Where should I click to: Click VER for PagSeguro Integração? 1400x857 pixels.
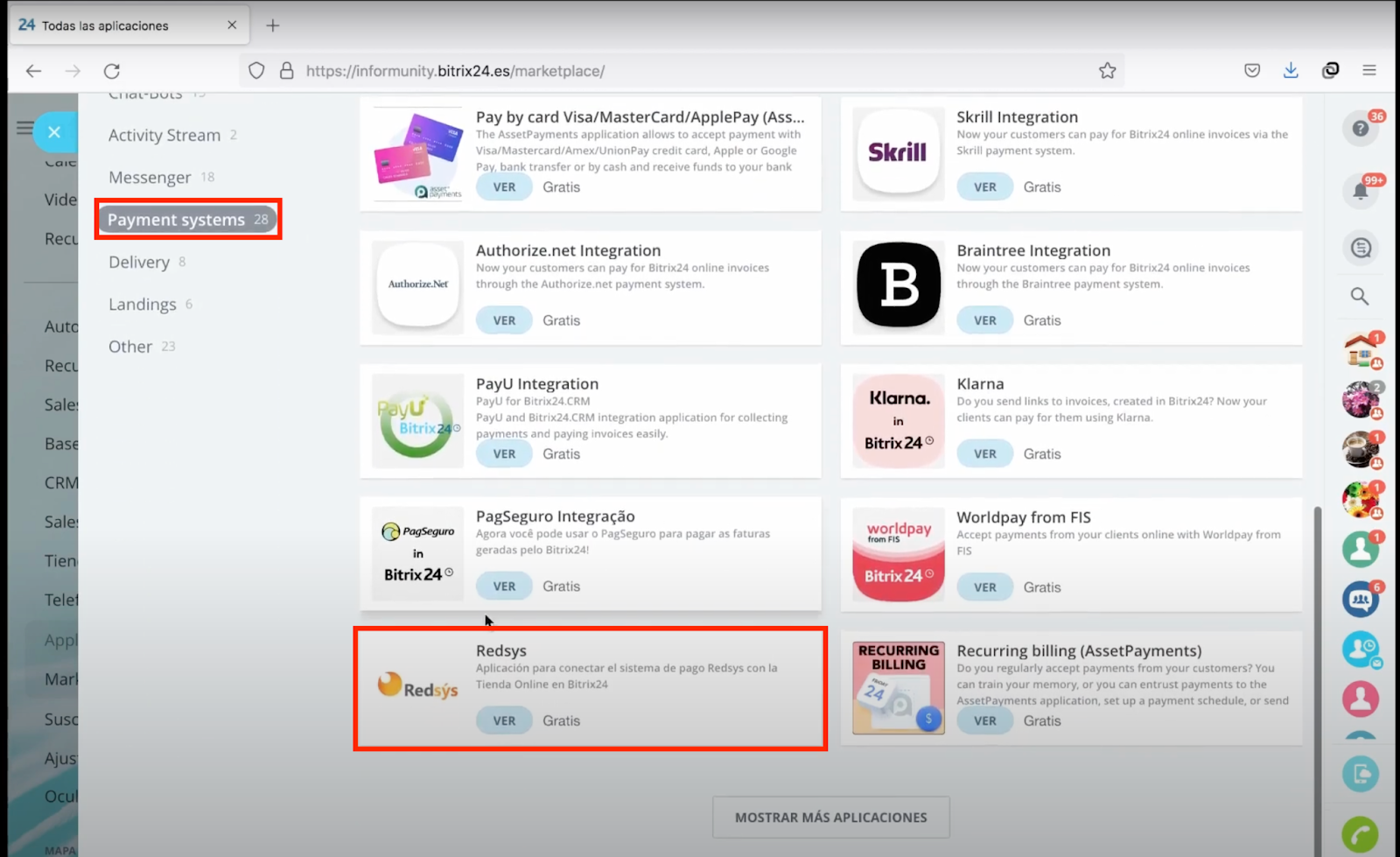[x=504, y=587]
